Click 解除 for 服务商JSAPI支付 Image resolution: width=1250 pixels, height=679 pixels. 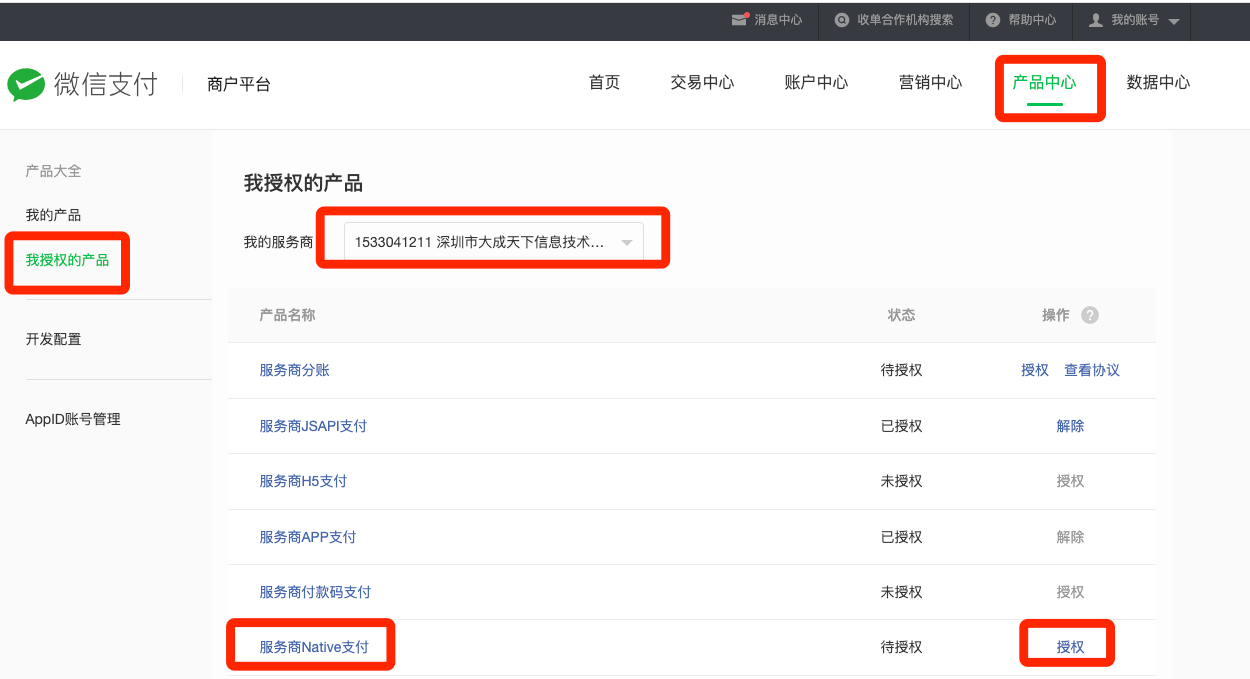pos(1070,426)
